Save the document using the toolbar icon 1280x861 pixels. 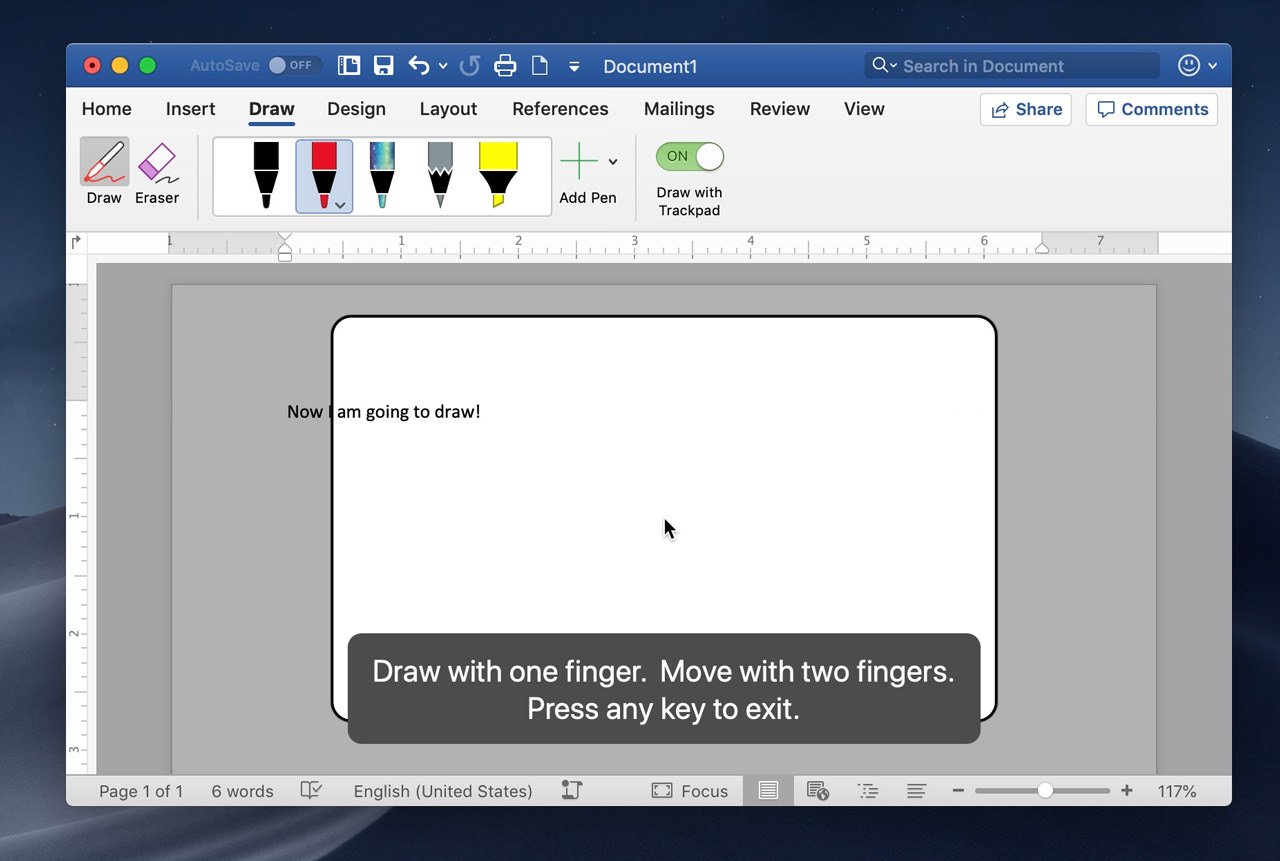[x=383, y=64]
